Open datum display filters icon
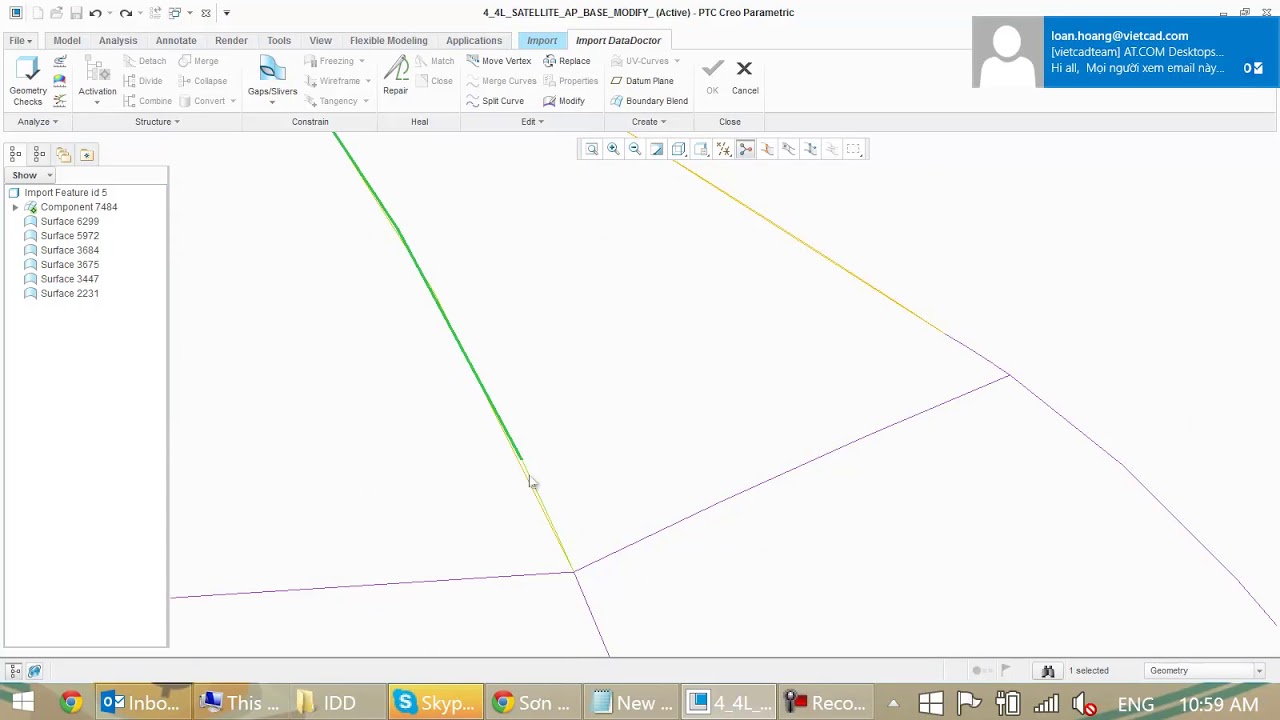 [x=723, y=149]
